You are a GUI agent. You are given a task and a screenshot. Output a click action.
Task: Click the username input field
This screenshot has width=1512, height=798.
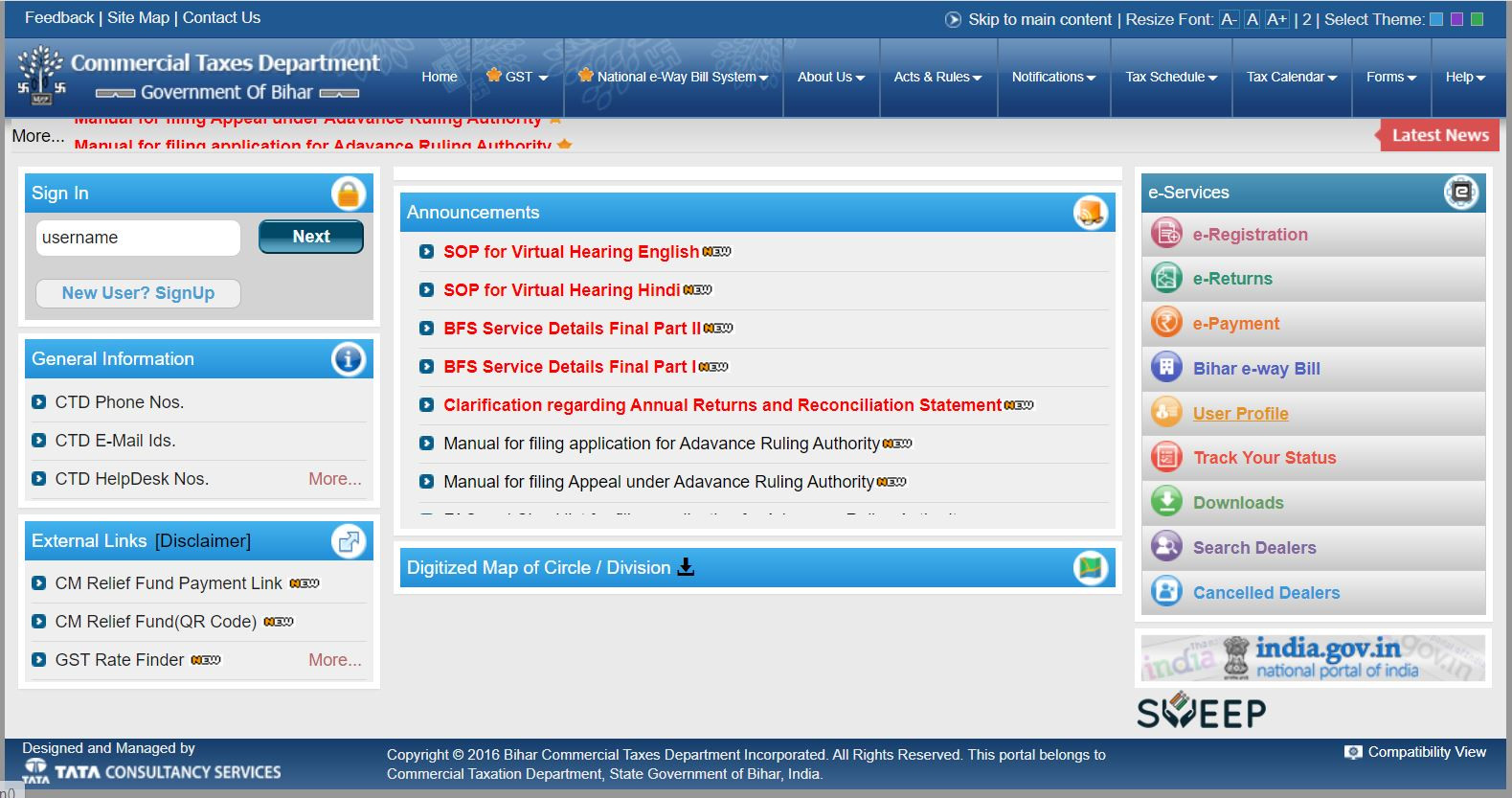click(x=138, y=238)
